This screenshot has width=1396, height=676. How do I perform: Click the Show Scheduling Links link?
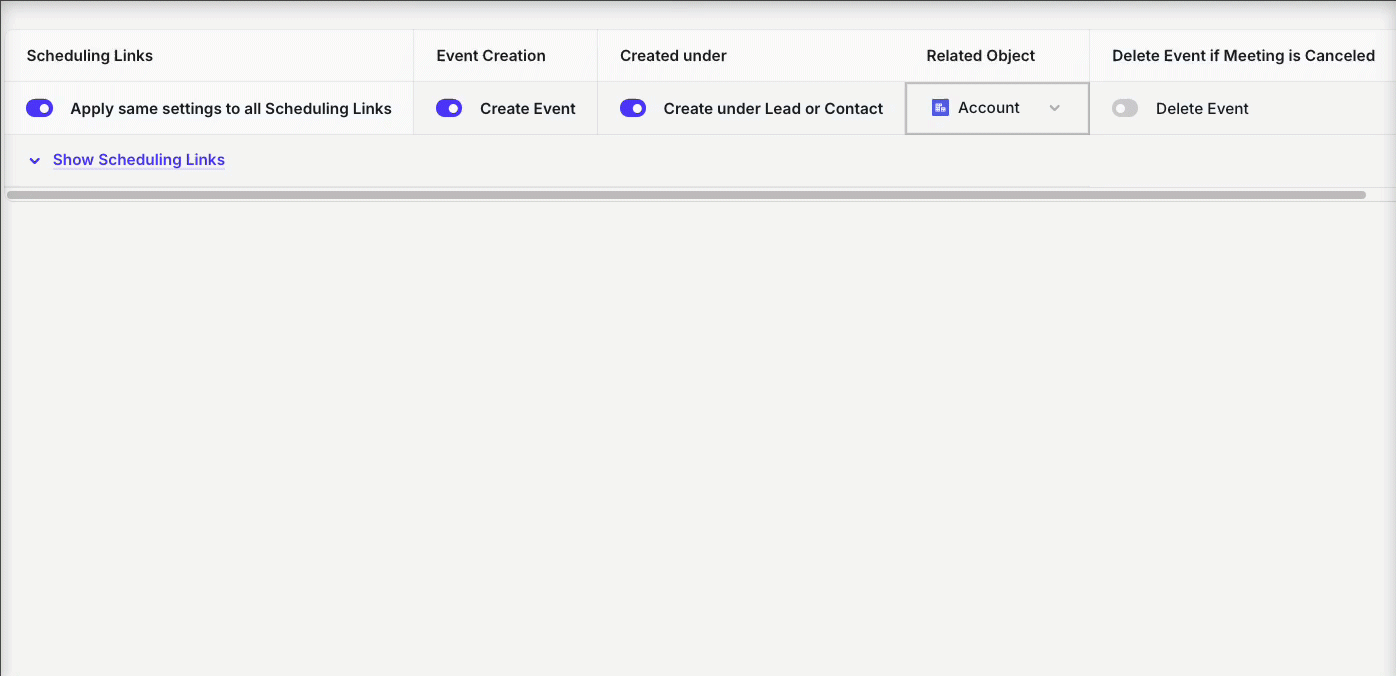139,160
